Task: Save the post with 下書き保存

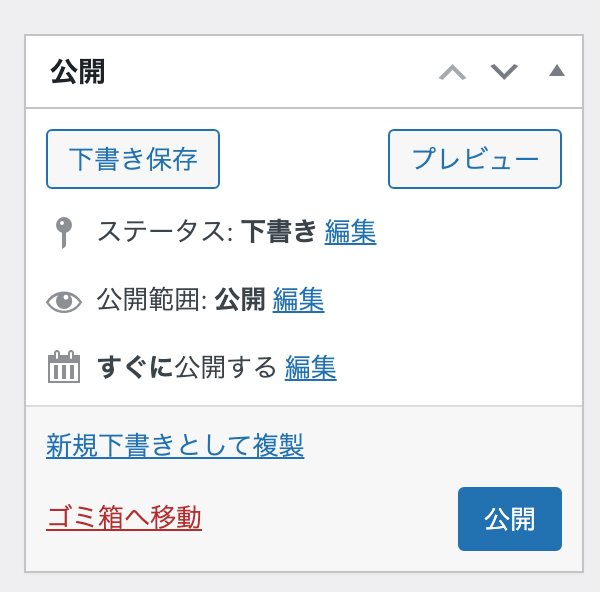Action: point(133,159)
